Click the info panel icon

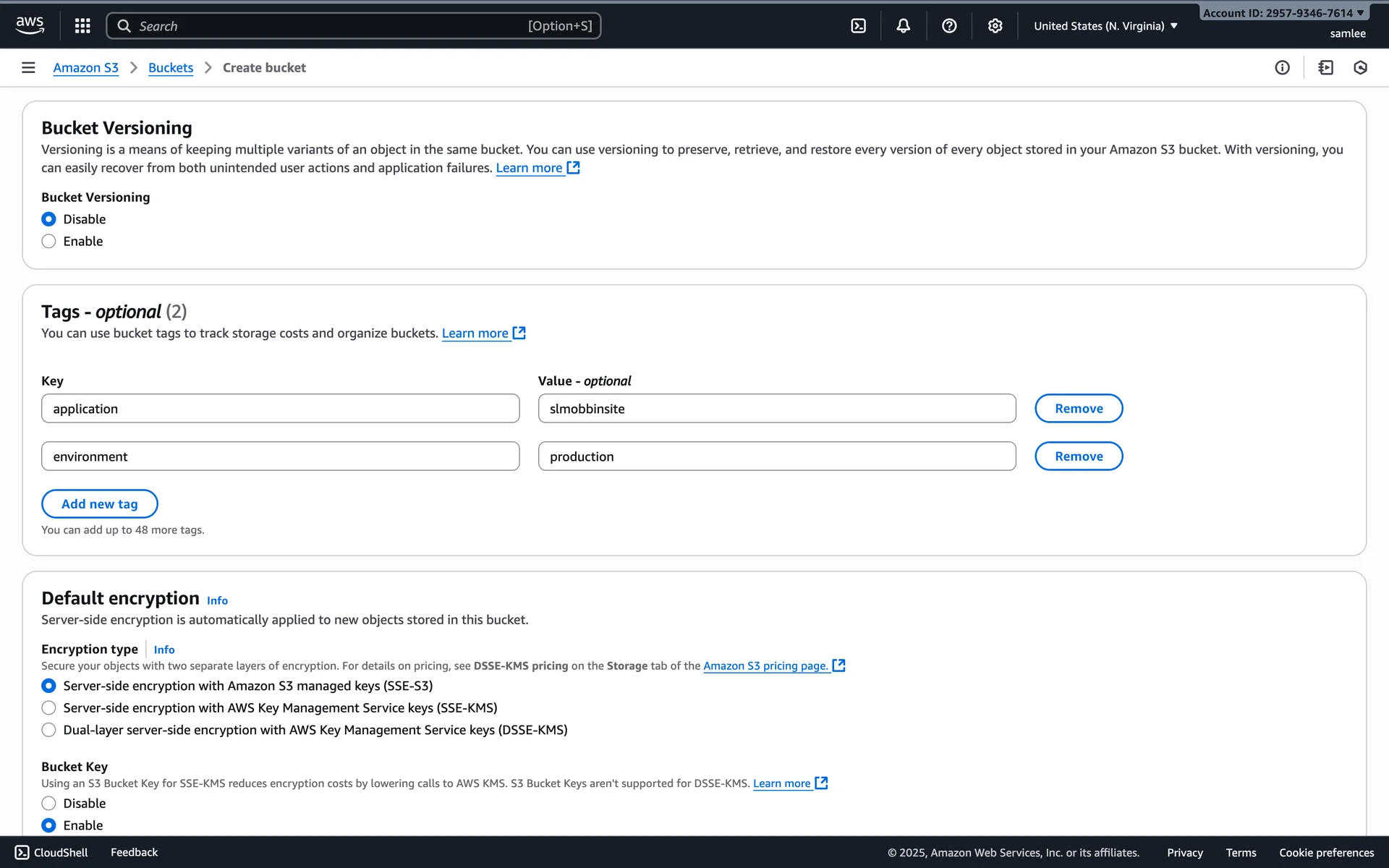tap(1282, 67)
